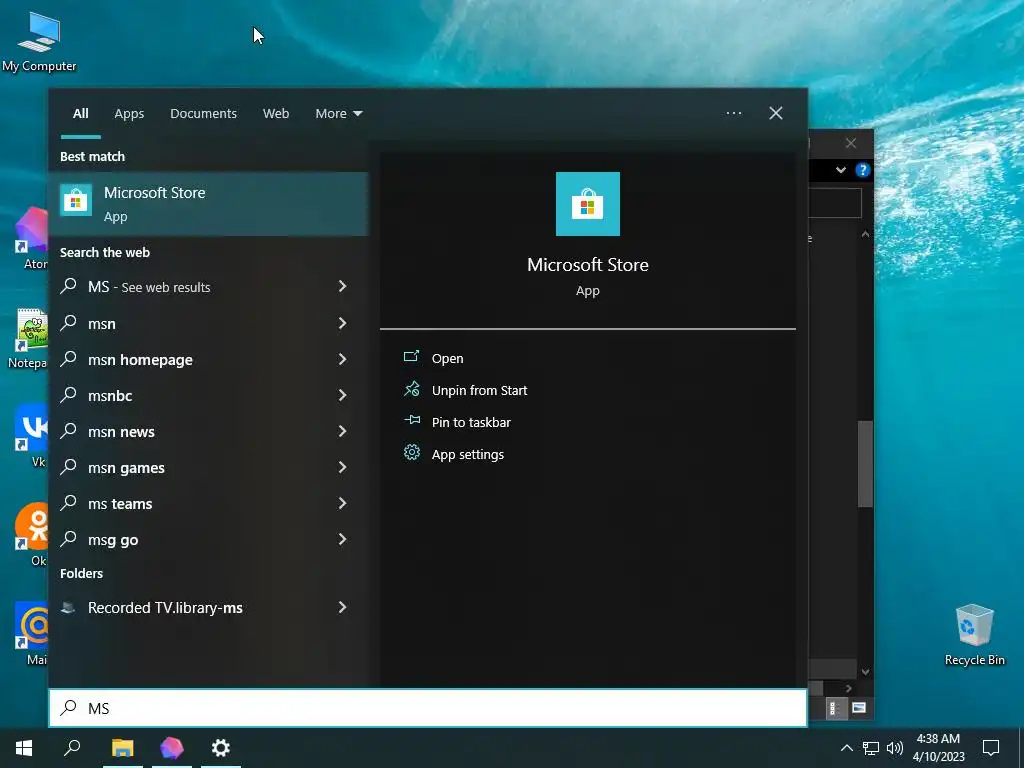Expand the chevron next to 'msn homepage'
Image resolution: width=1024 pixels, height=768 pixels.
tap(342, 359)
